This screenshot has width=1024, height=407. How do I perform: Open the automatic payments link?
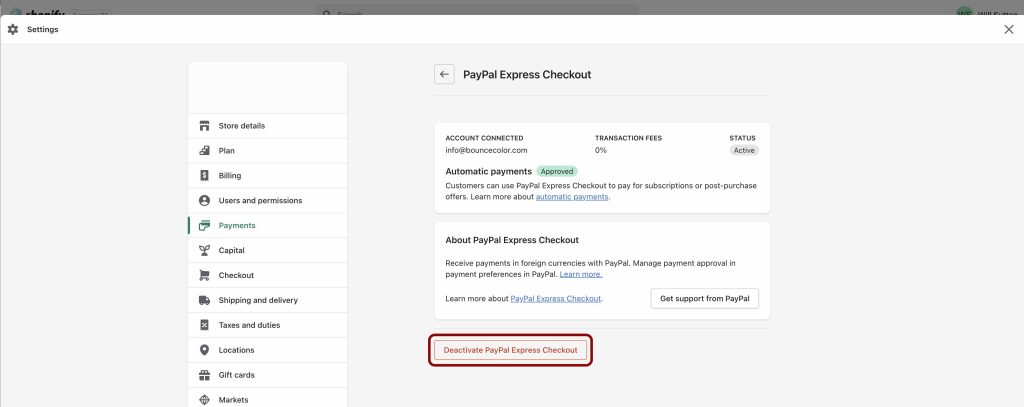pos(572,197)
